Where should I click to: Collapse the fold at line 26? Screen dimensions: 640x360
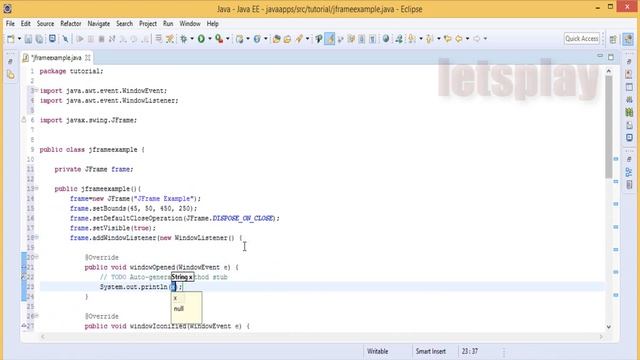[36, 316]
